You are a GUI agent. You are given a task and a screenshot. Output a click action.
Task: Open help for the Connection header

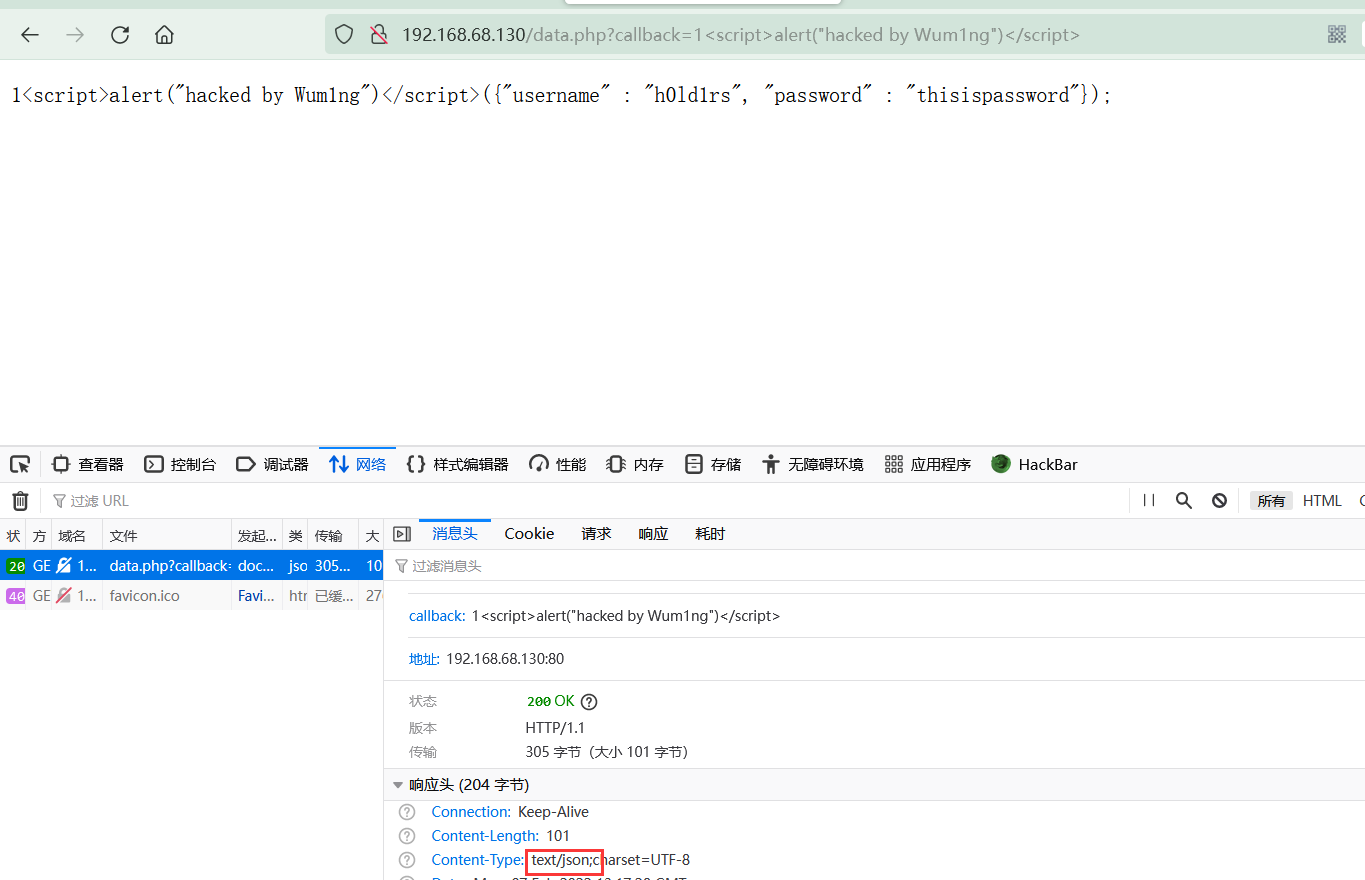[407, 812]
